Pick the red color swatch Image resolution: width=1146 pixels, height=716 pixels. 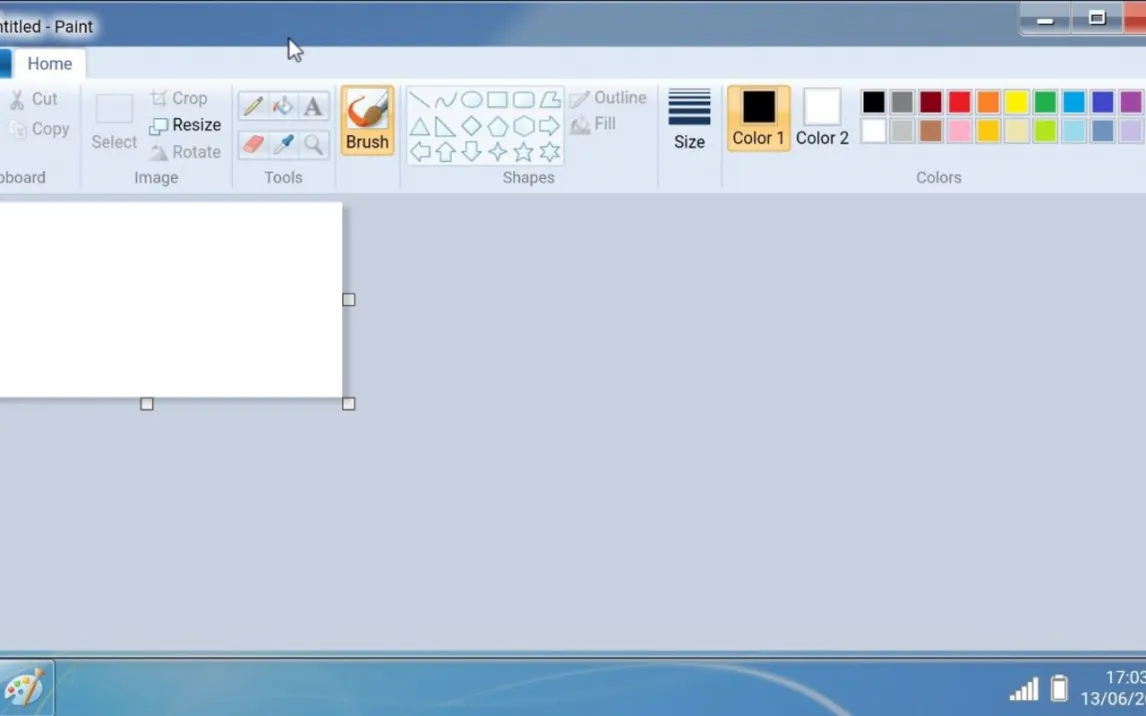click(959, 102)
